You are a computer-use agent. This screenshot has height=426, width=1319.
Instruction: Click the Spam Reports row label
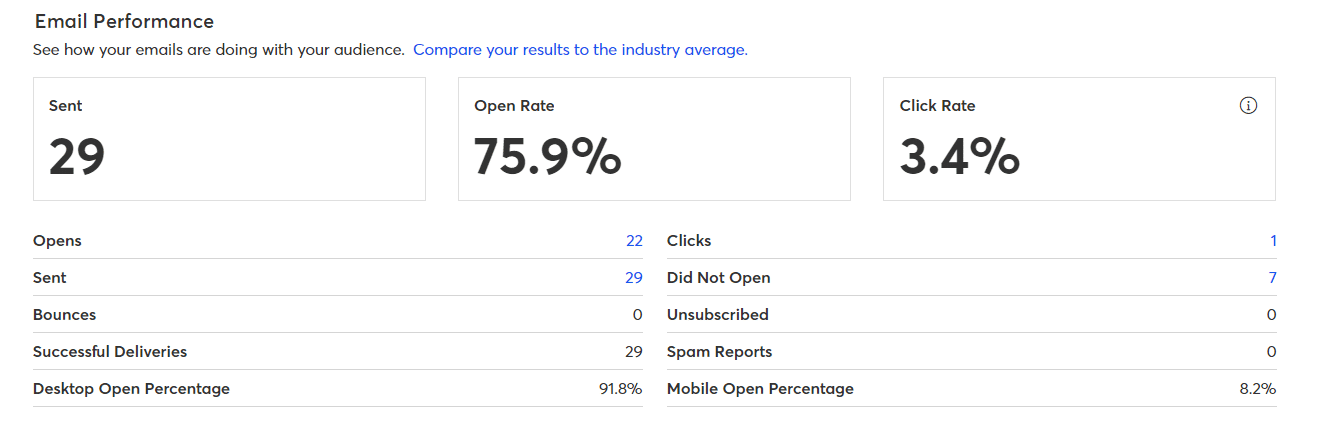[x=719, y=352]
